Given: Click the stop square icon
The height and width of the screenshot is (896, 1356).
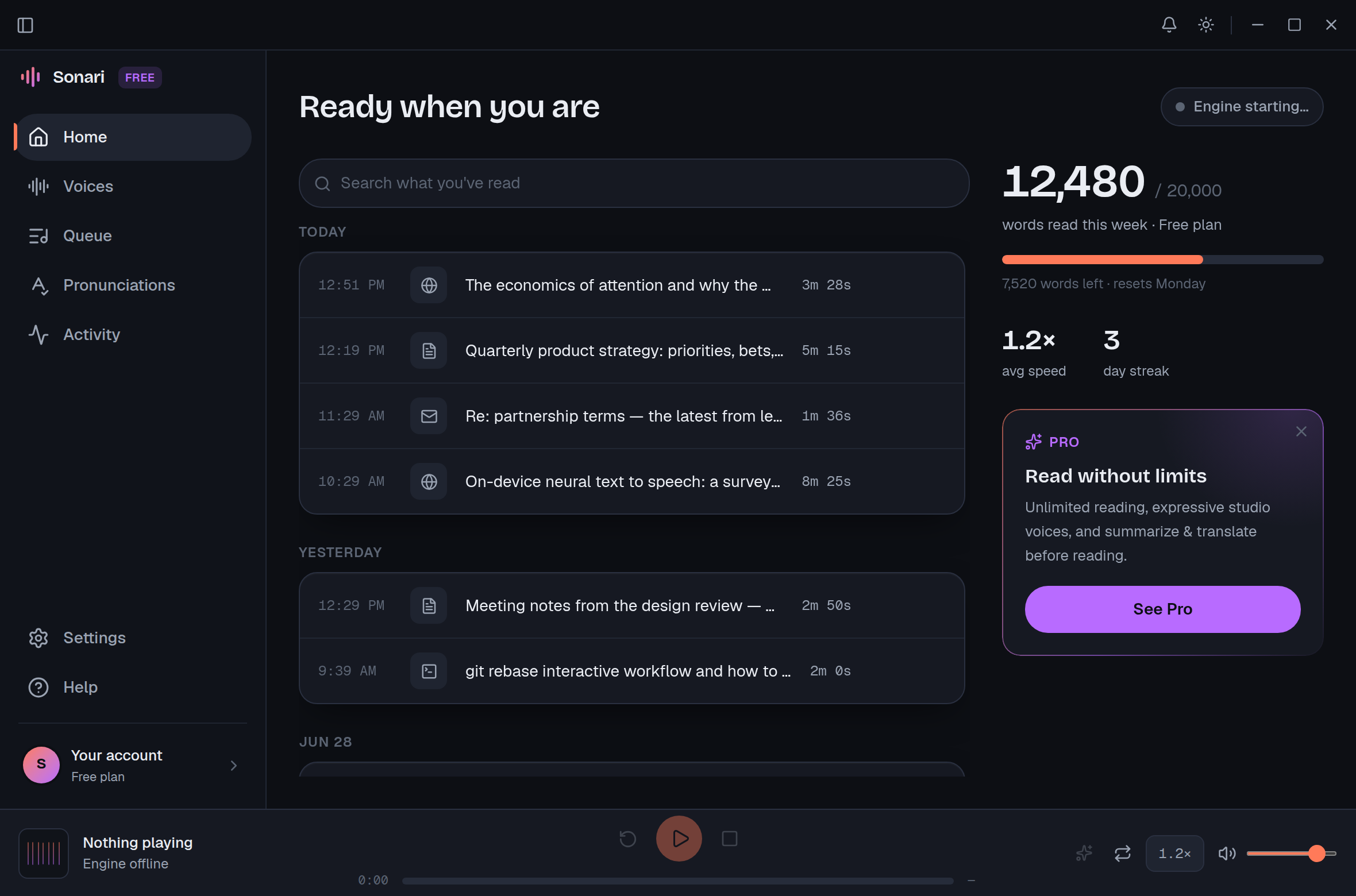Looking at the screenshot, I should click(x=730, y=839).
